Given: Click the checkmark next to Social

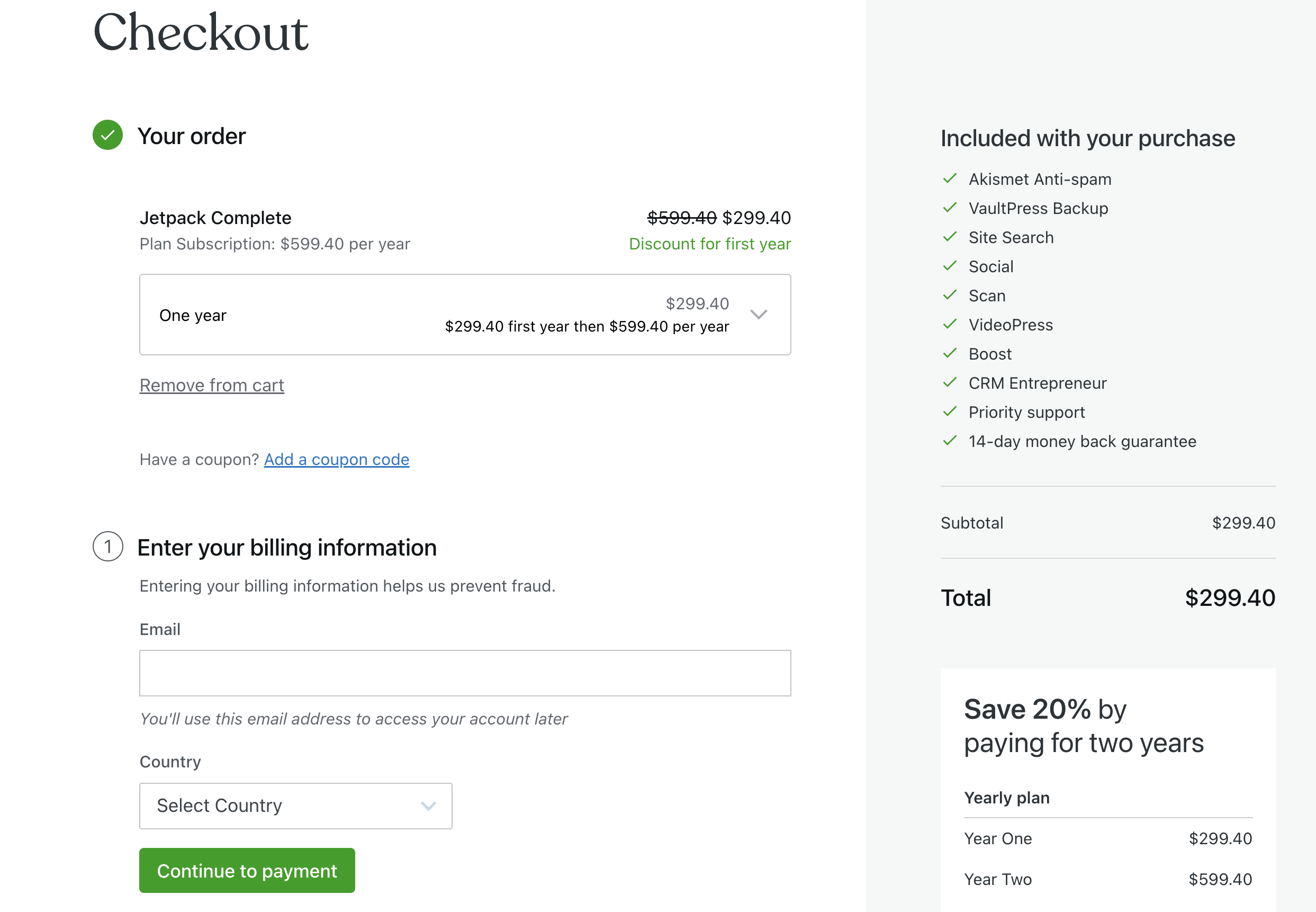Looking at the screenshot, I should pos(950,266).
